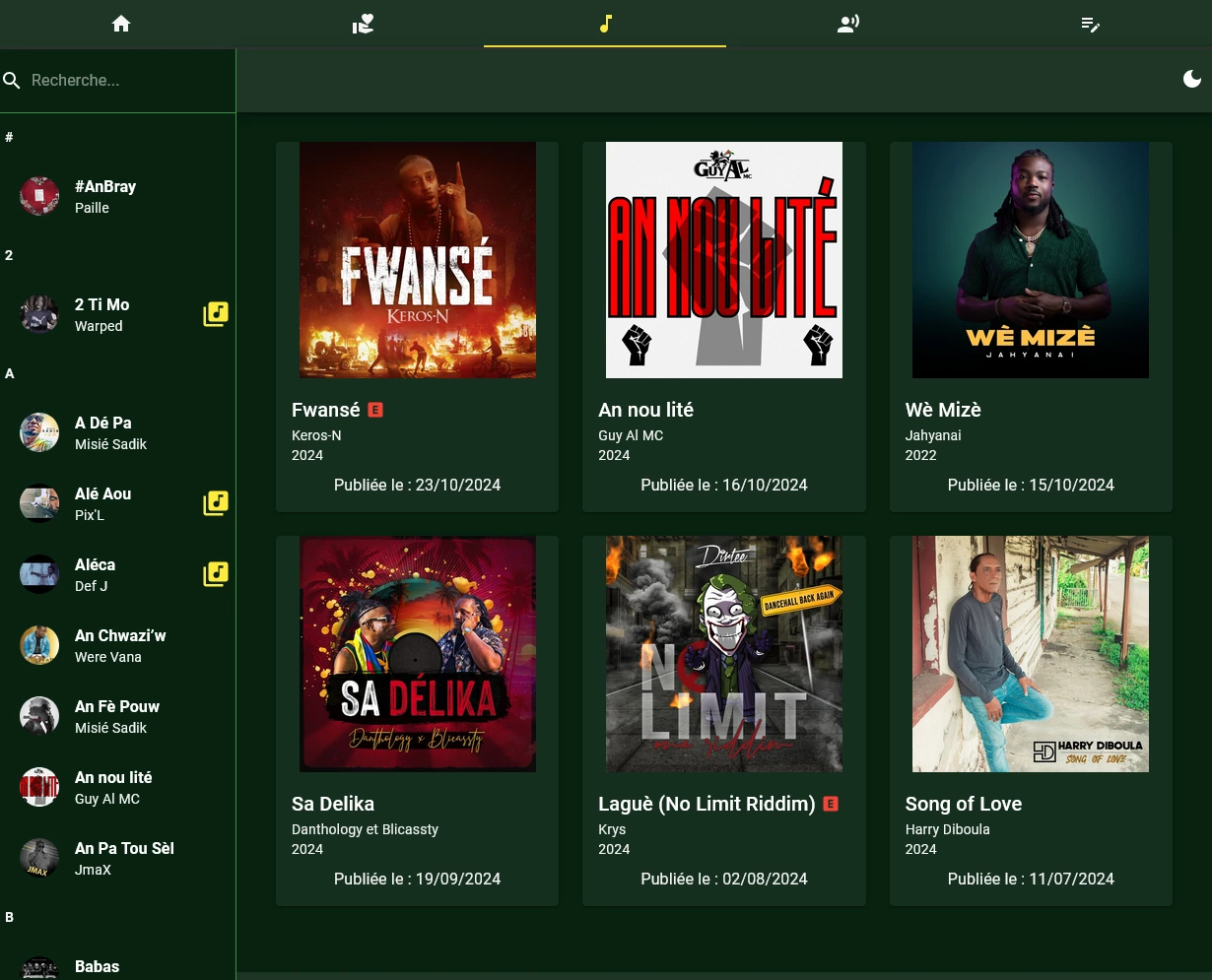Viewport: 1212px width, 980px height.
Task: Select An nou lité sidebar title
Action: tap(113, 777)
